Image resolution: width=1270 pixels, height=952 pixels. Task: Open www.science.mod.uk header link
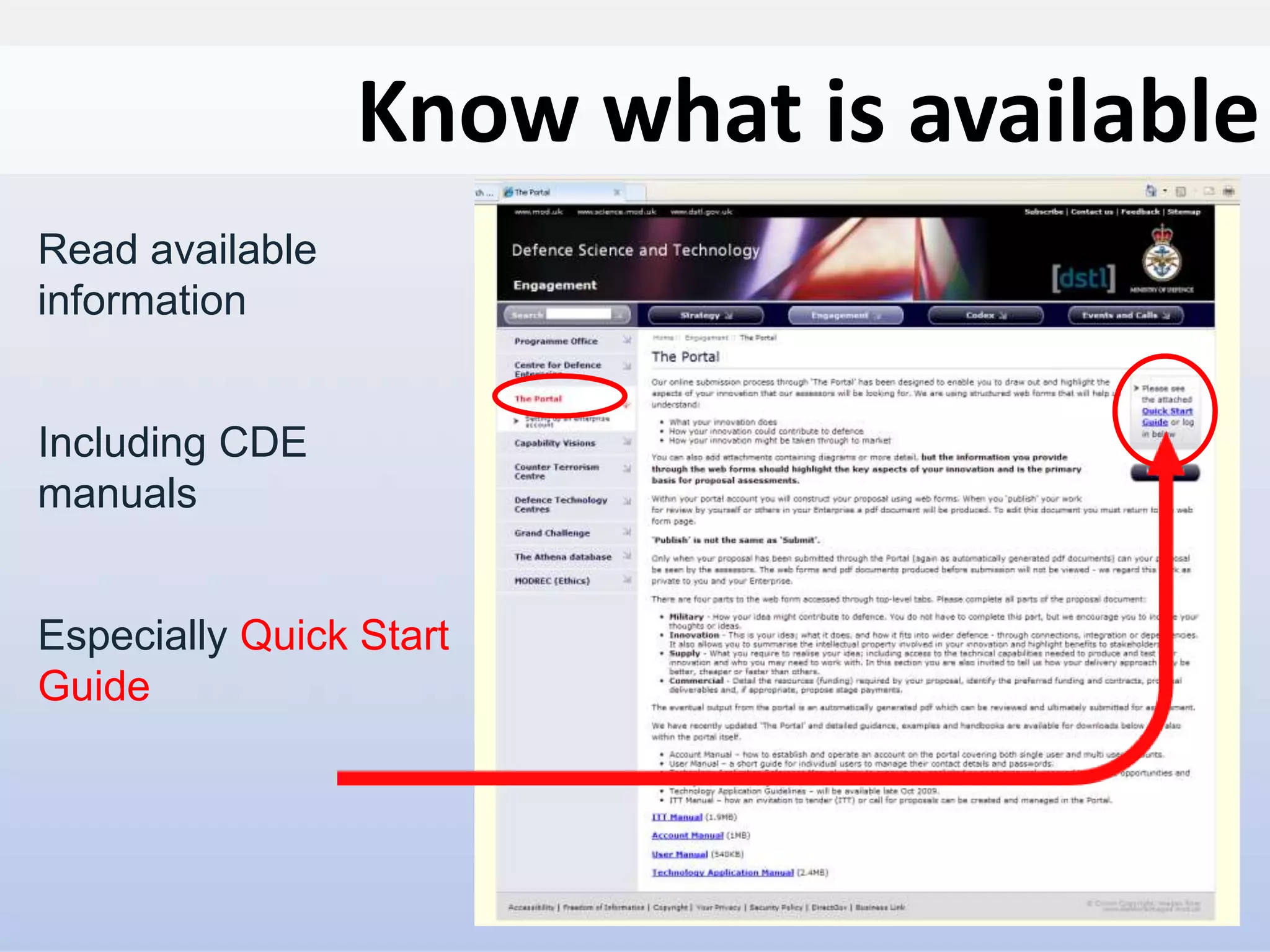(x=616, y=212)
